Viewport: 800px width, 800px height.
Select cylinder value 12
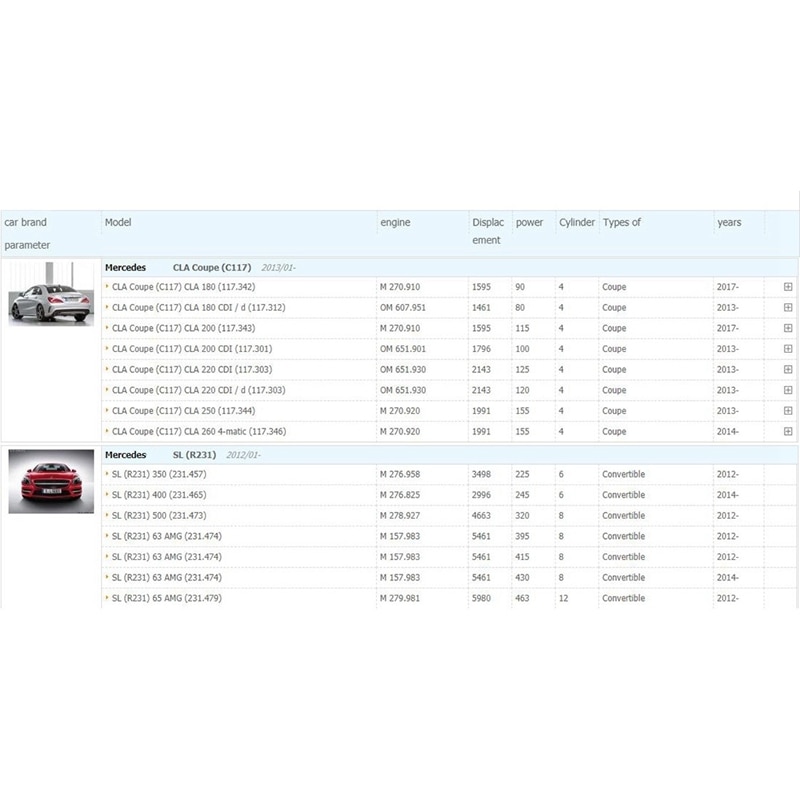point(563,598)
